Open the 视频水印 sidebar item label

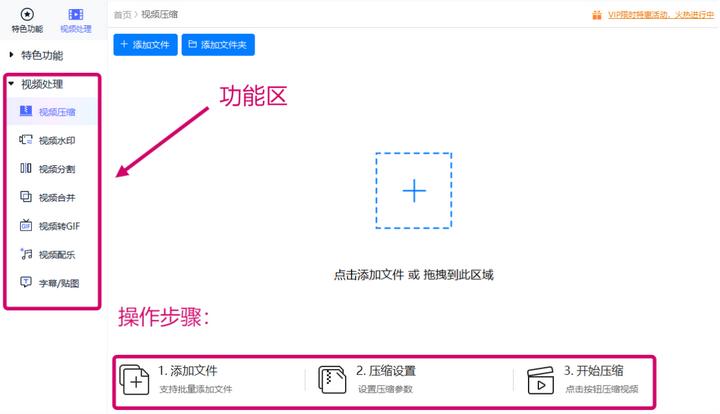click(x=57, y=140)
